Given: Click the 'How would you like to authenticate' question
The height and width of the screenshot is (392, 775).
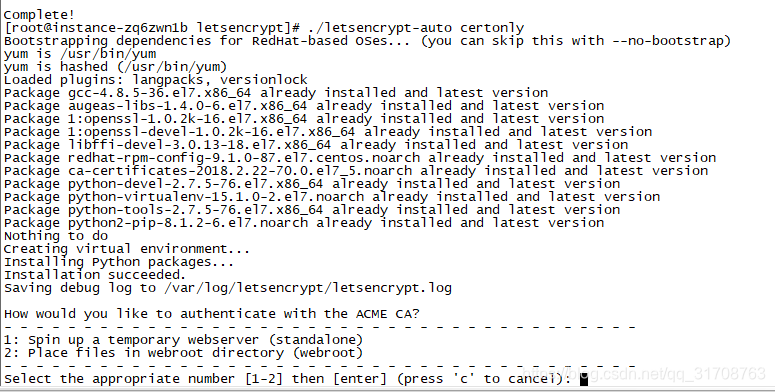Looking at the screenshot, I should [x=212, y=314].
